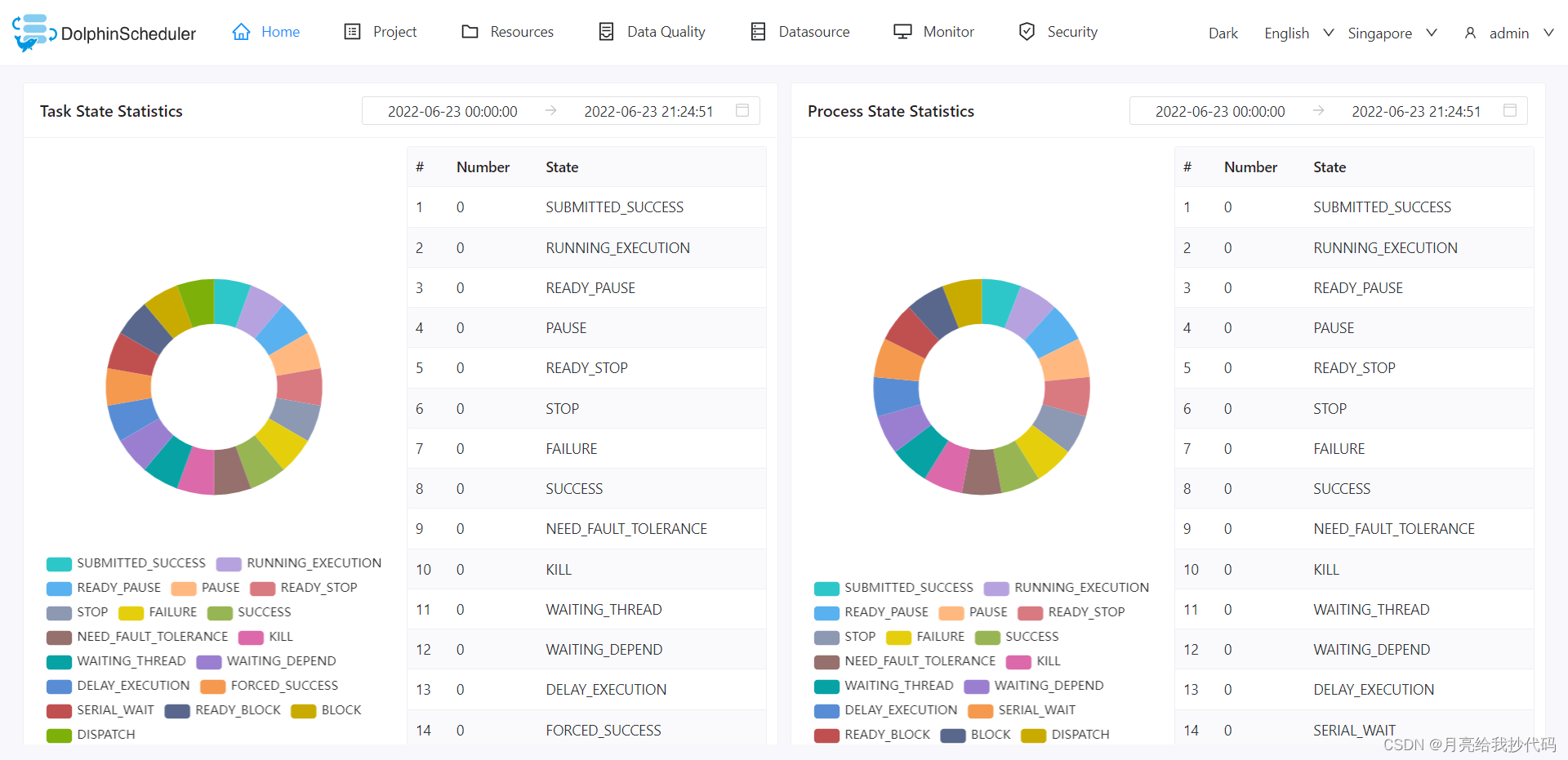Screen dimensions: 1568x760
Task: Toggle SUCCESS legend in task chart
Action: pyautogui.click(x=249, y=612)
